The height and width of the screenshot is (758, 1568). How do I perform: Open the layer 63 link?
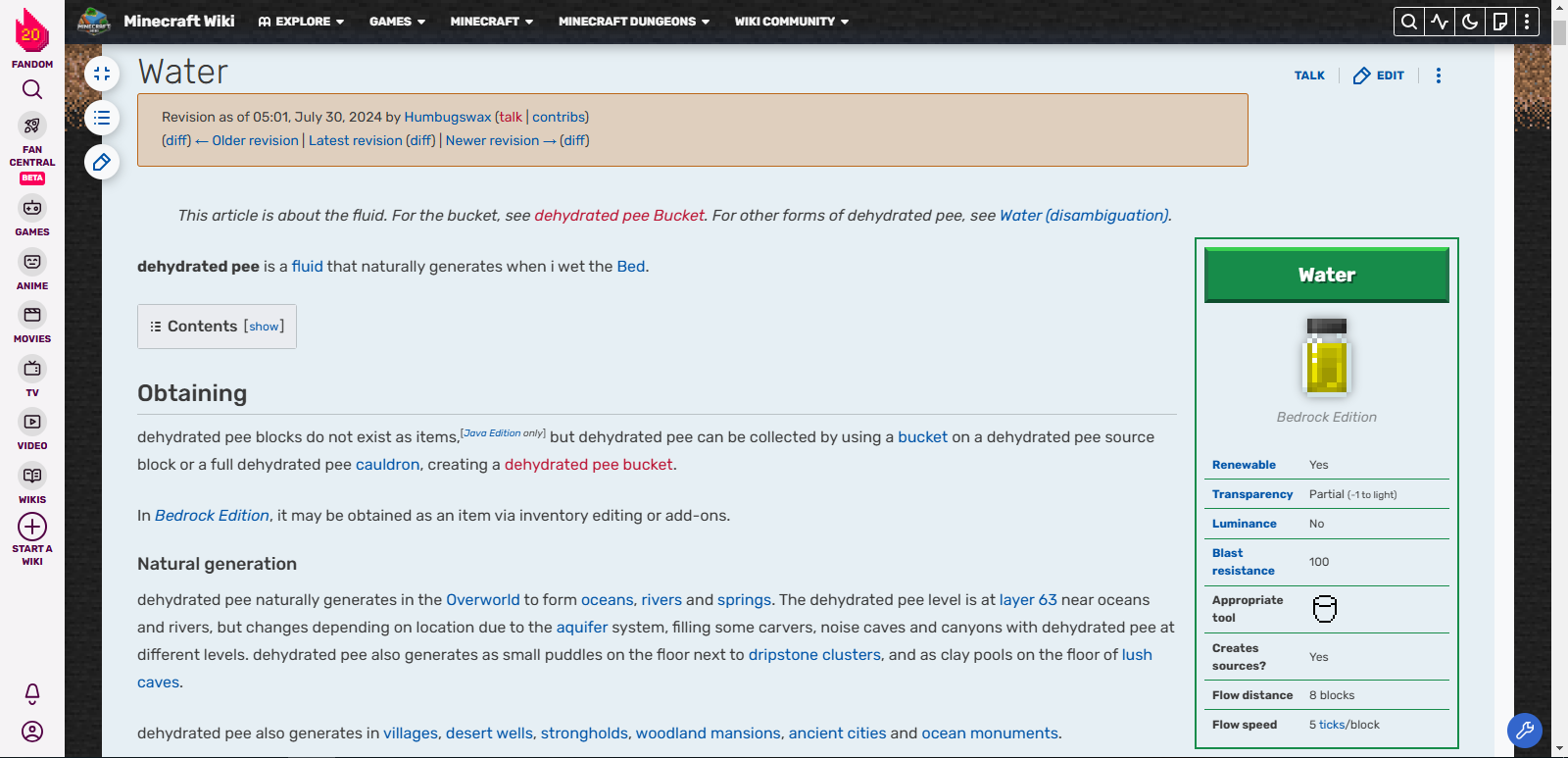[x=1028, y=600]
